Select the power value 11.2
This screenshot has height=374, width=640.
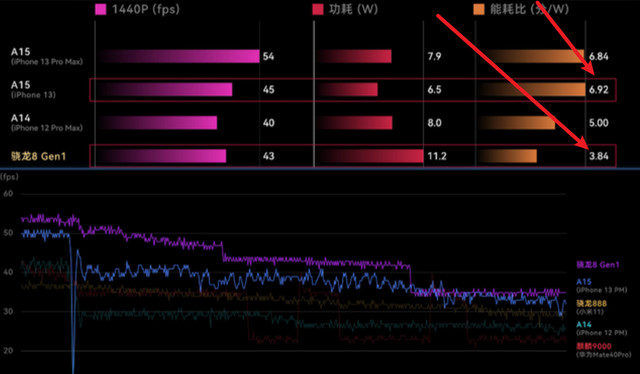coord(437,156)
